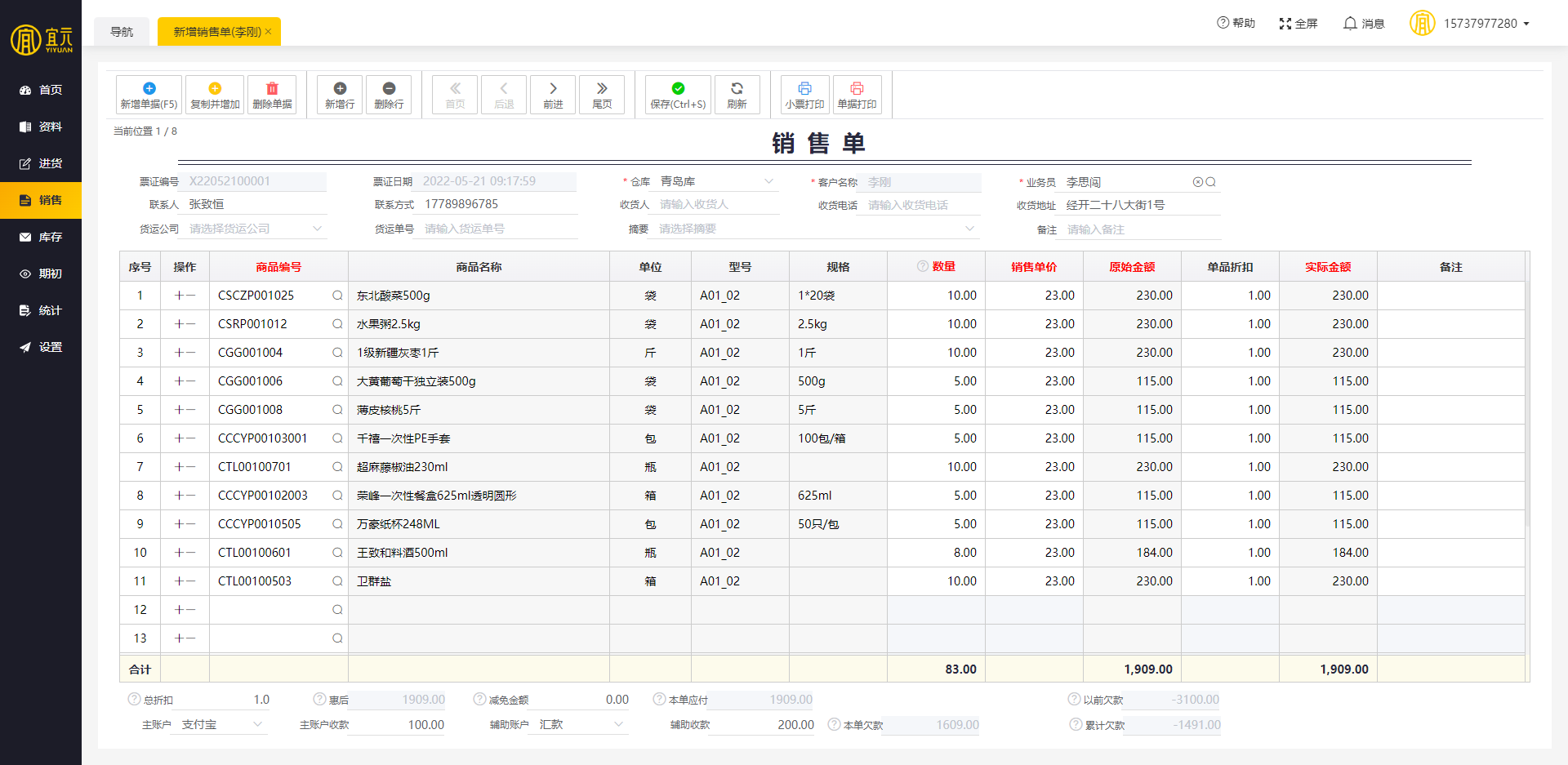Click the 新增行 add row icon
Image resolution: width=1568 pixels, height=765 pixels.
coord(340,89)
